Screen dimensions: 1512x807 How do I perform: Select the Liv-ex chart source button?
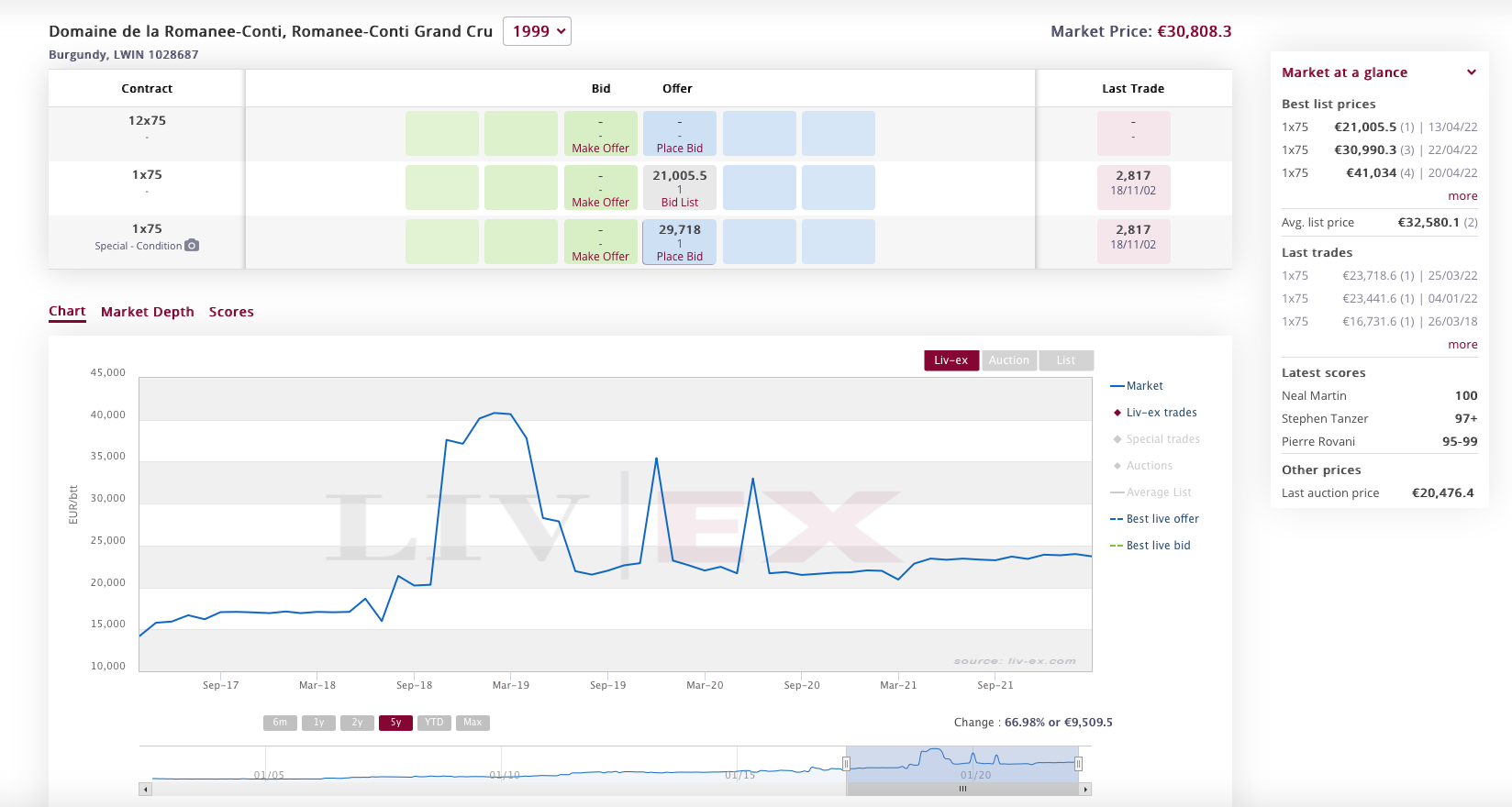[x=951, y=360]
